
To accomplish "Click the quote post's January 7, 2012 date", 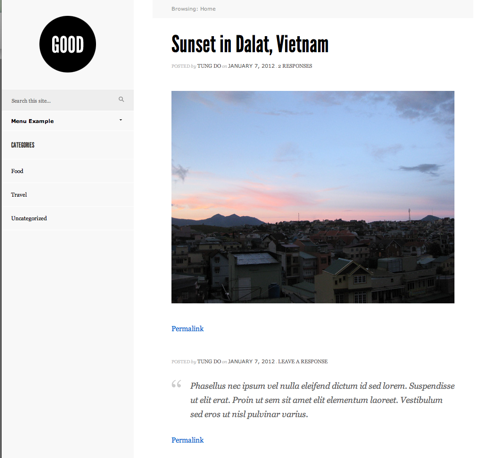I will 251,361.
